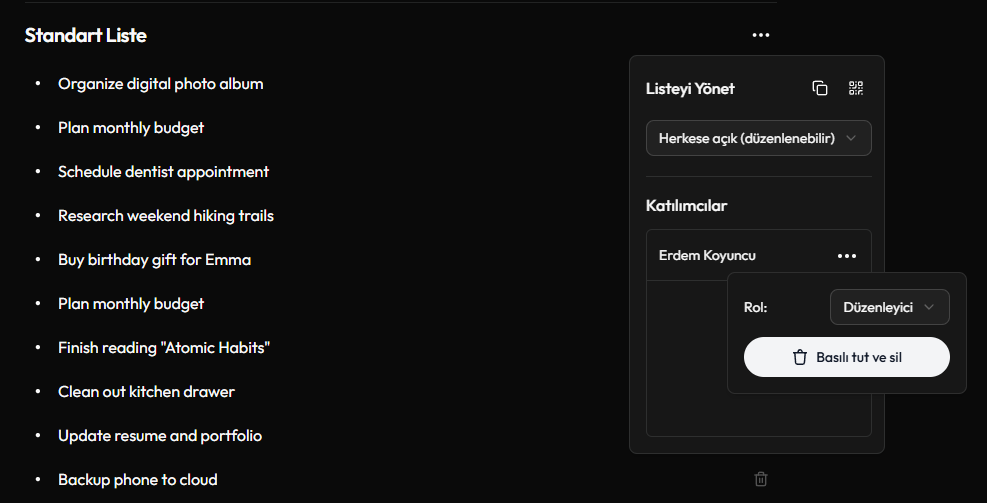The width and height of the screenshot is (987, 503).
Task: Click the Buy birthday gift for Emma item
Action: click(154, 260)
